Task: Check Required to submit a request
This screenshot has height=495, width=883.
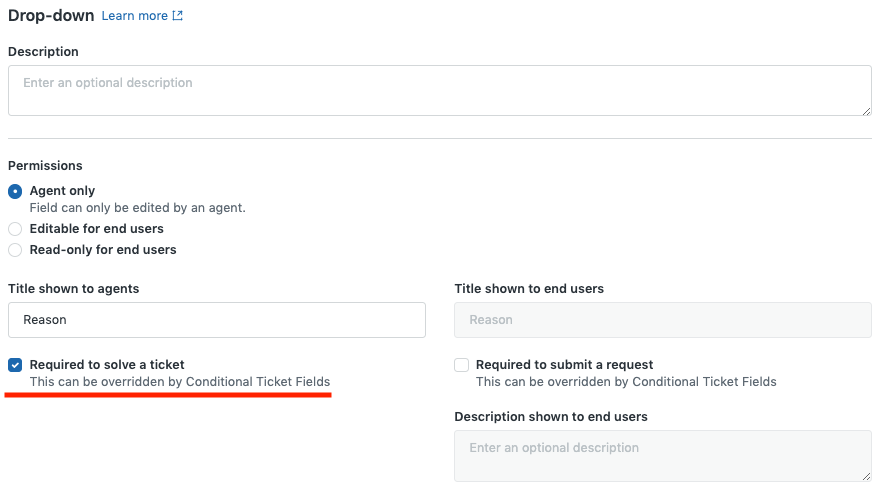Action: (462, 365)
